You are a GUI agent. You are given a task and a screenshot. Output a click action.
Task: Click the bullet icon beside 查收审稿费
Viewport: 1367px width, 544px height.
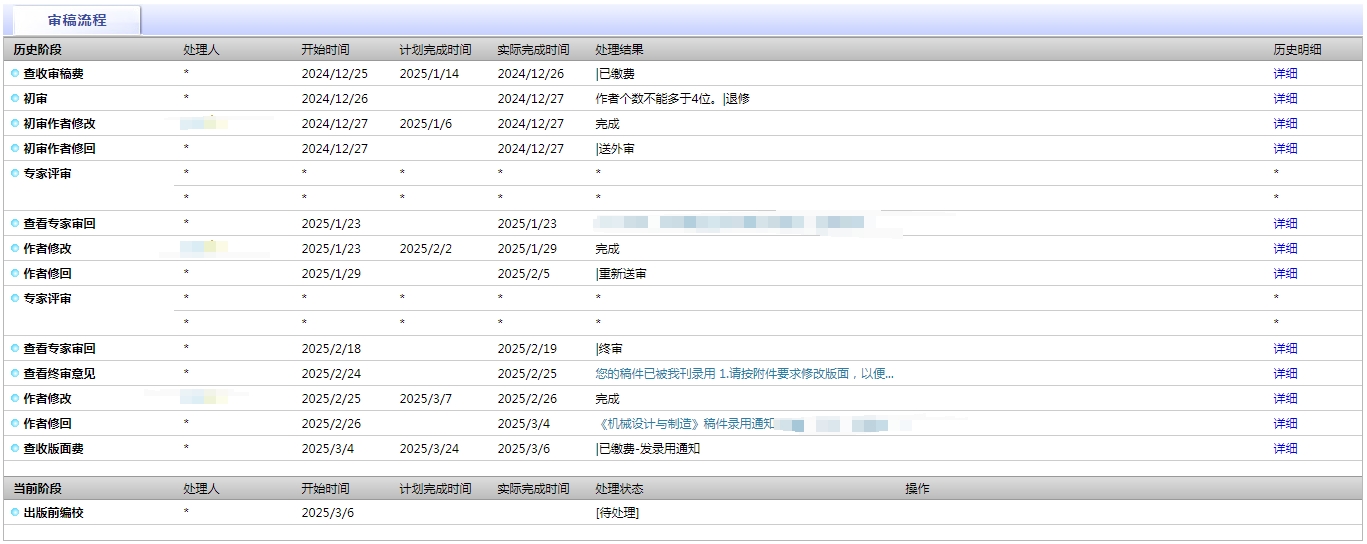point(15,74)
